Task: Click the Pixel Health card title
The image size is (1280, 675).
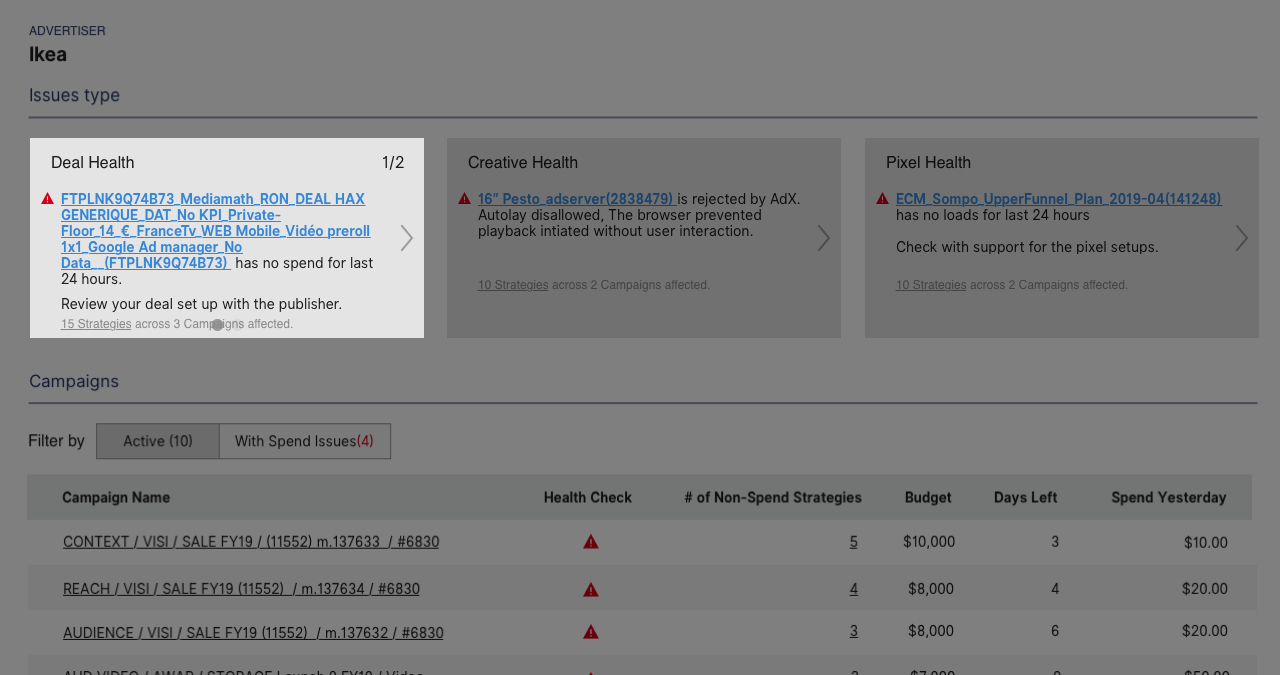Action: [x=928, y=162]
